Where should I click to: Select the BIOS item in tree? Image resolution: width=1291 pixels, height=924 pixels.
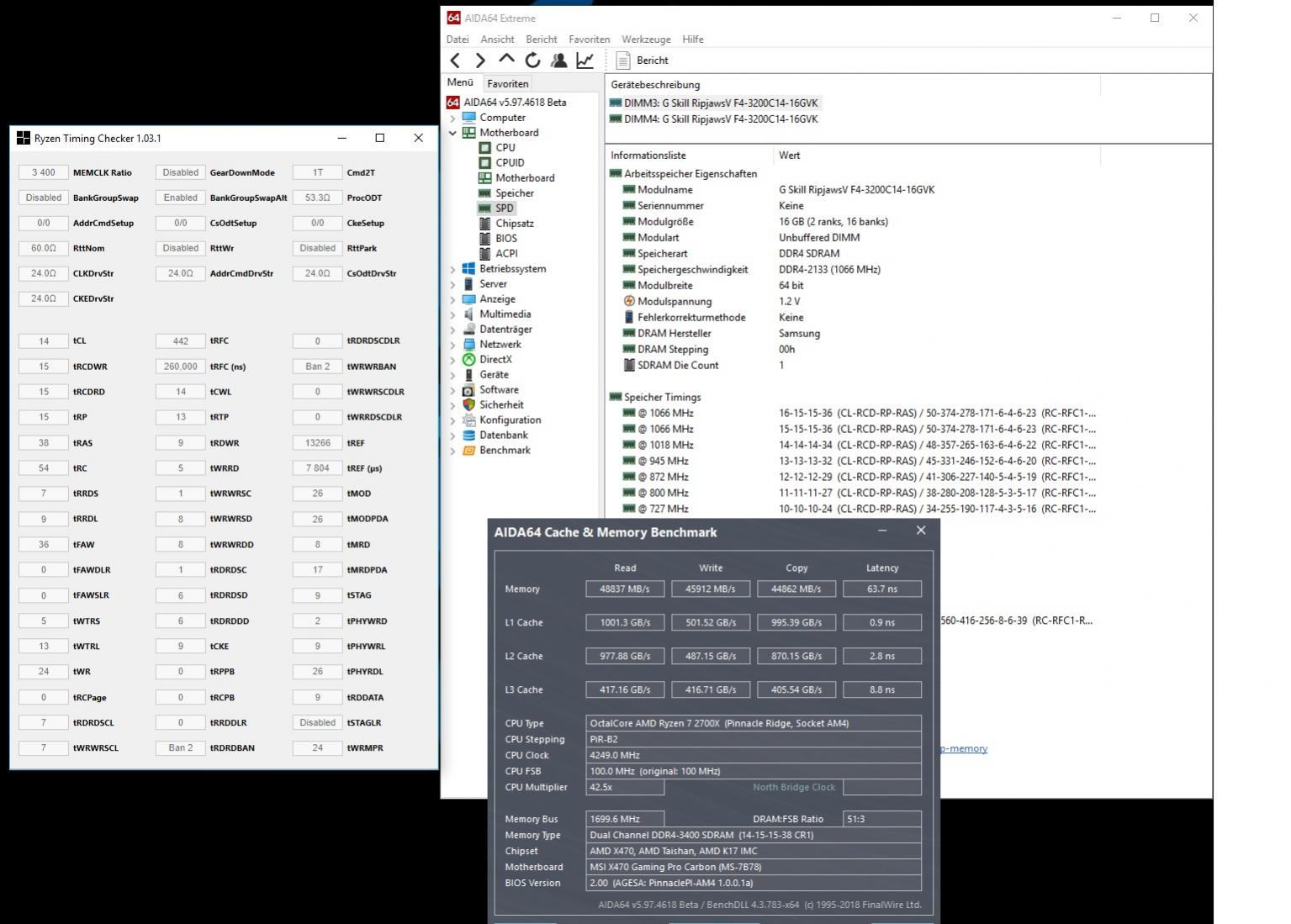pyautogui.click(x=506, y=239)
